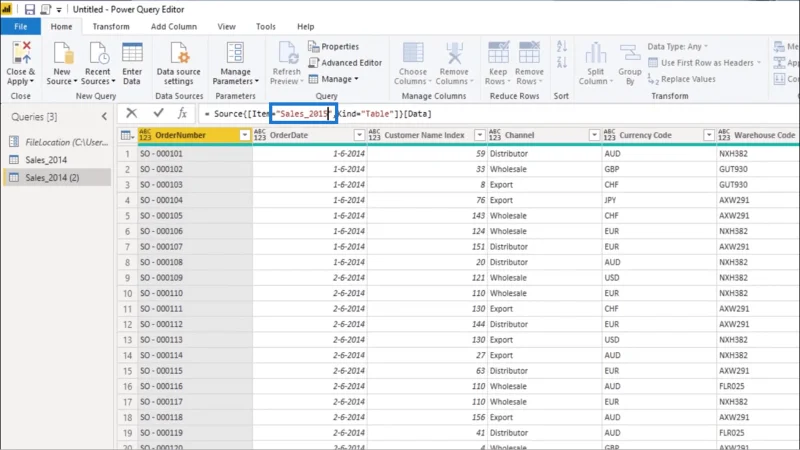Click the Remove Rows icon

click(529, 53)
